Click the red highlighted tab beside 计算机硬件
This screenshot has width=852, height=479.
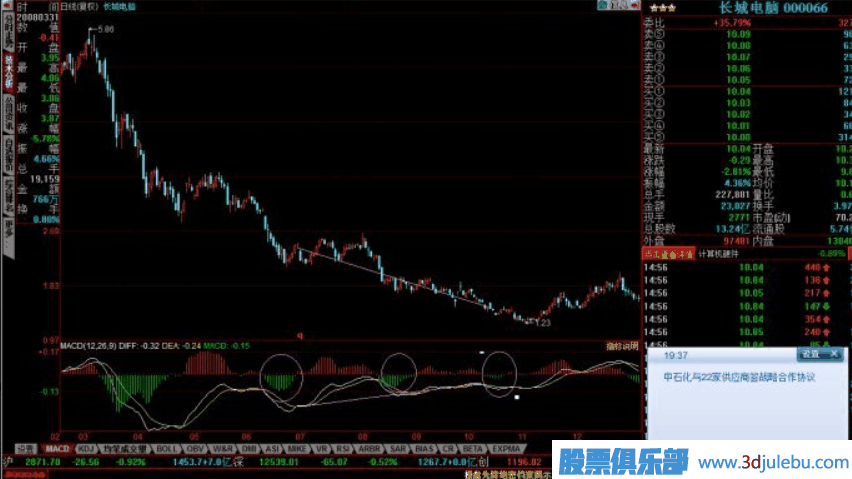pos(668,254)
